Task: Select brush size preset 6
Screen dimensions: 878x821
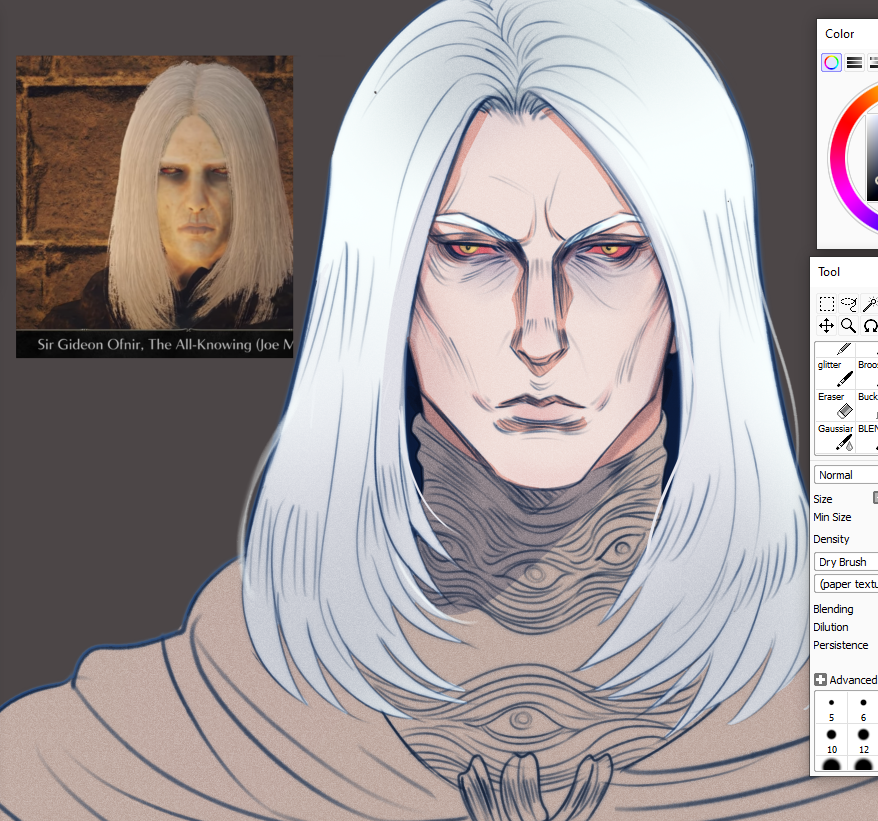Action: (x=863, y=708)
